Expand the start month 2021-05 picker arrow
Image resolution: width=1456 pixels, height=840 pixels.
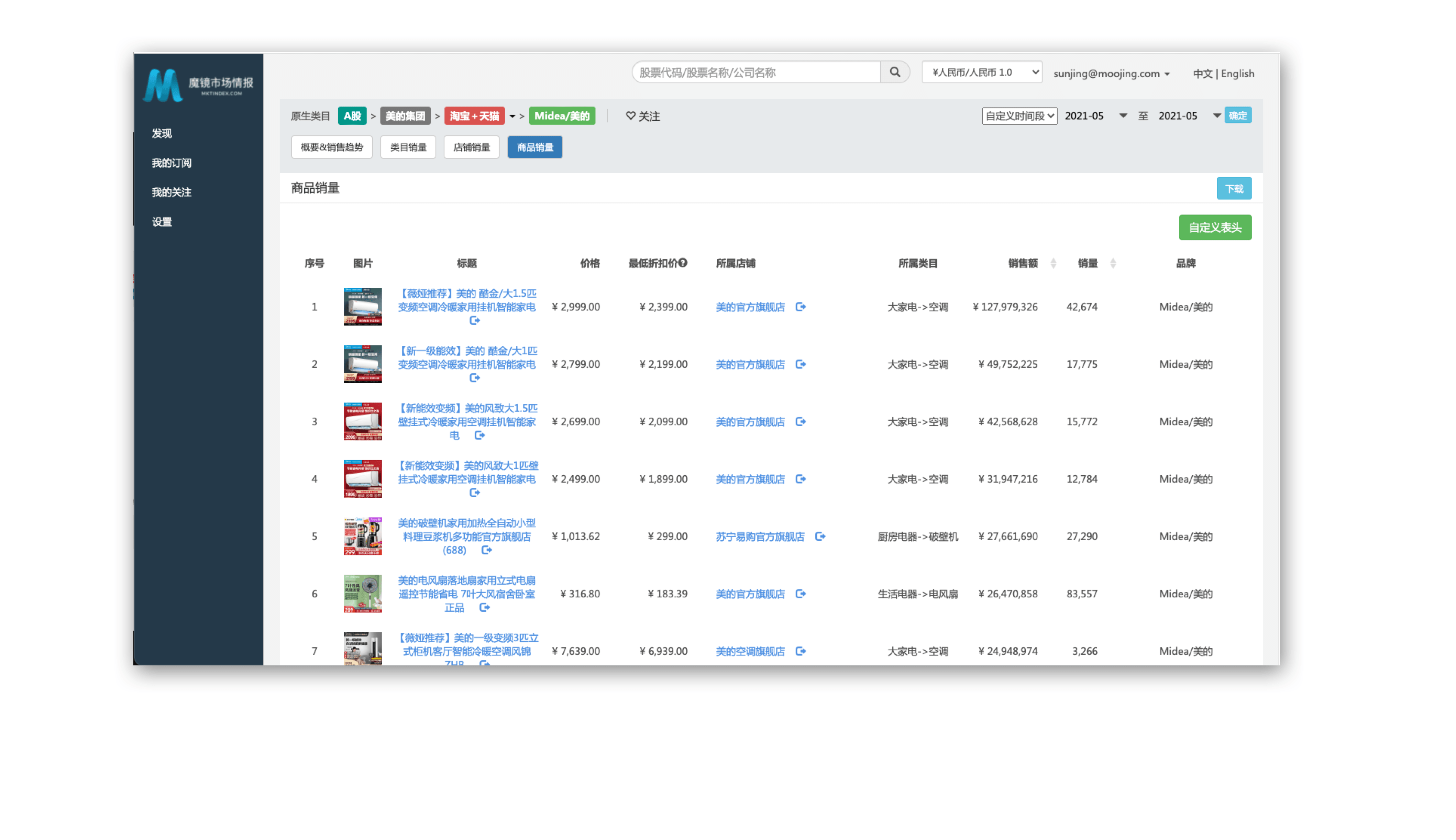[x=1123, y=116]
